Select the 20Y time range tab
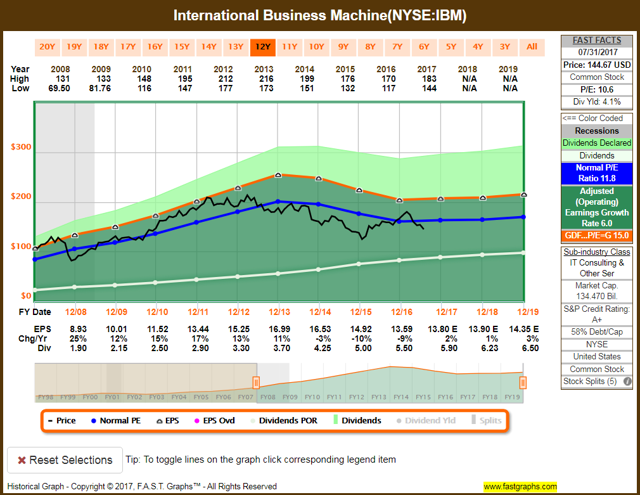640x495 pixels. (x=47, y=47)
